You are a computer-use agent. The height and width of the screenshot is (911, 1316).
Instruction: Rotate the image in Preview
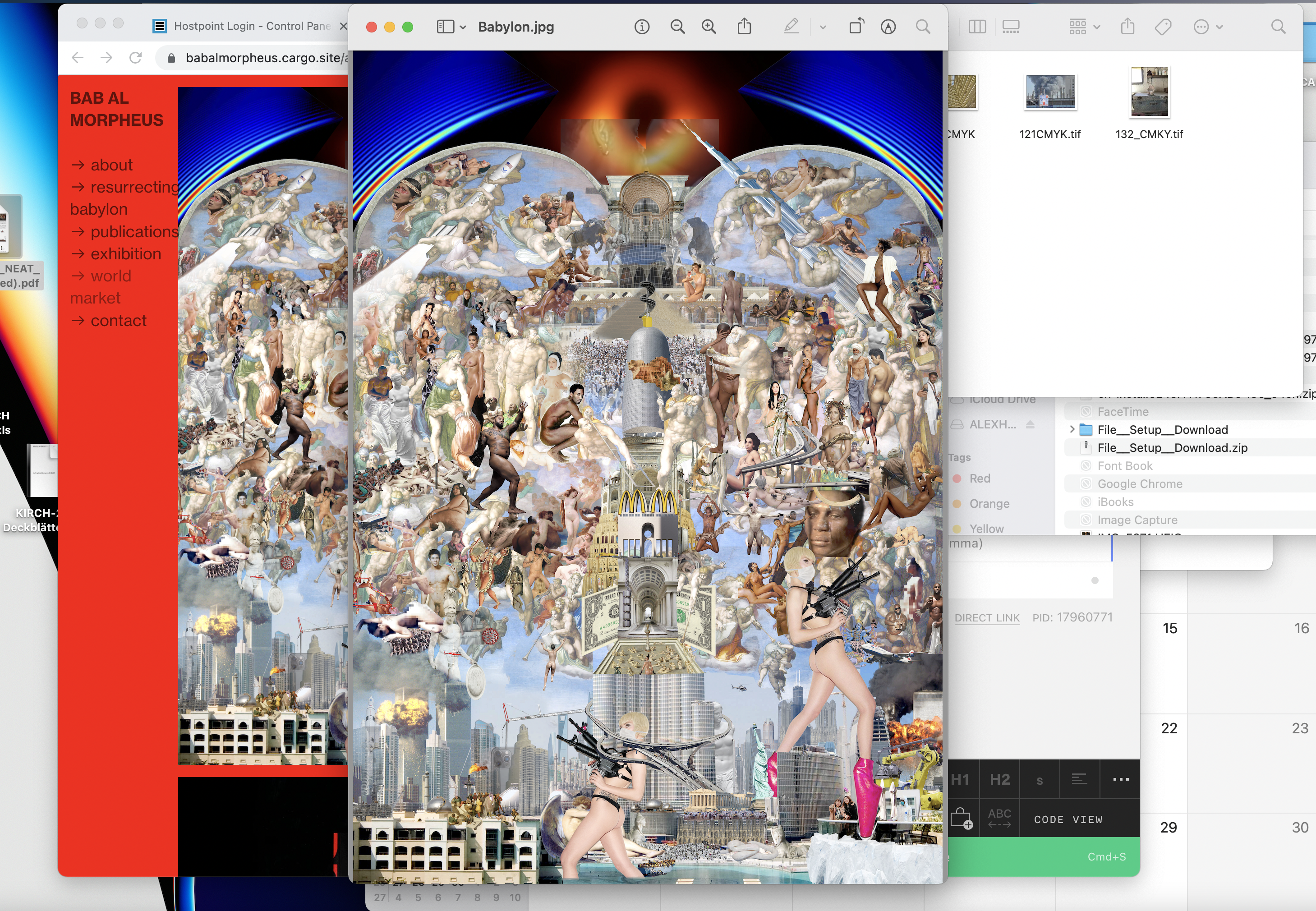coord(856,26)
